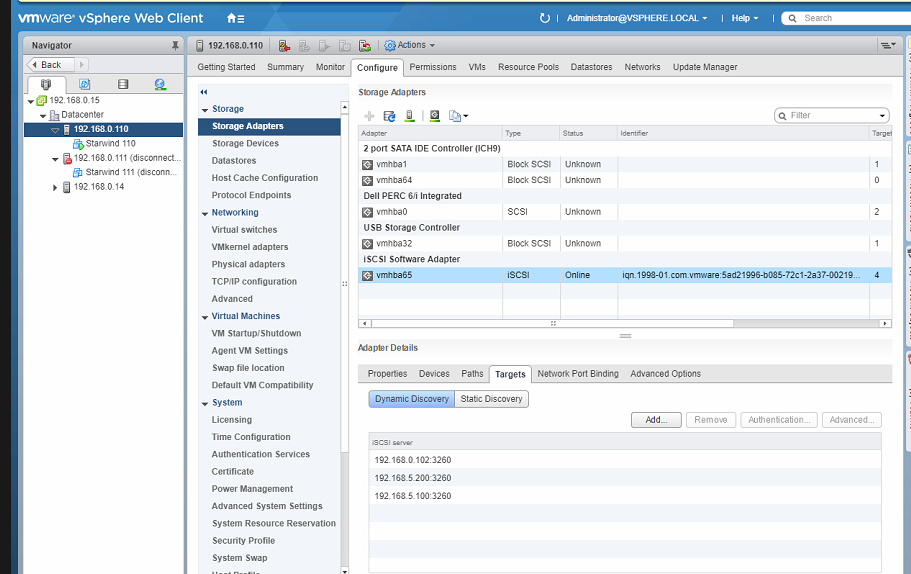
Task: Select iSCSI server 192.168.5.100:3260
Action: pyautogui.click(x=625, y=496)
